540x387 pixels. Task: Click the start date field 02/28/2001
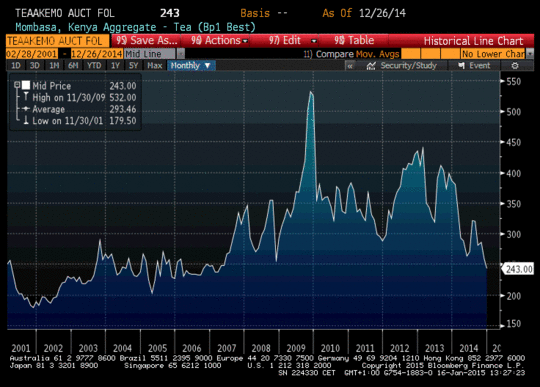pos(32,54)
